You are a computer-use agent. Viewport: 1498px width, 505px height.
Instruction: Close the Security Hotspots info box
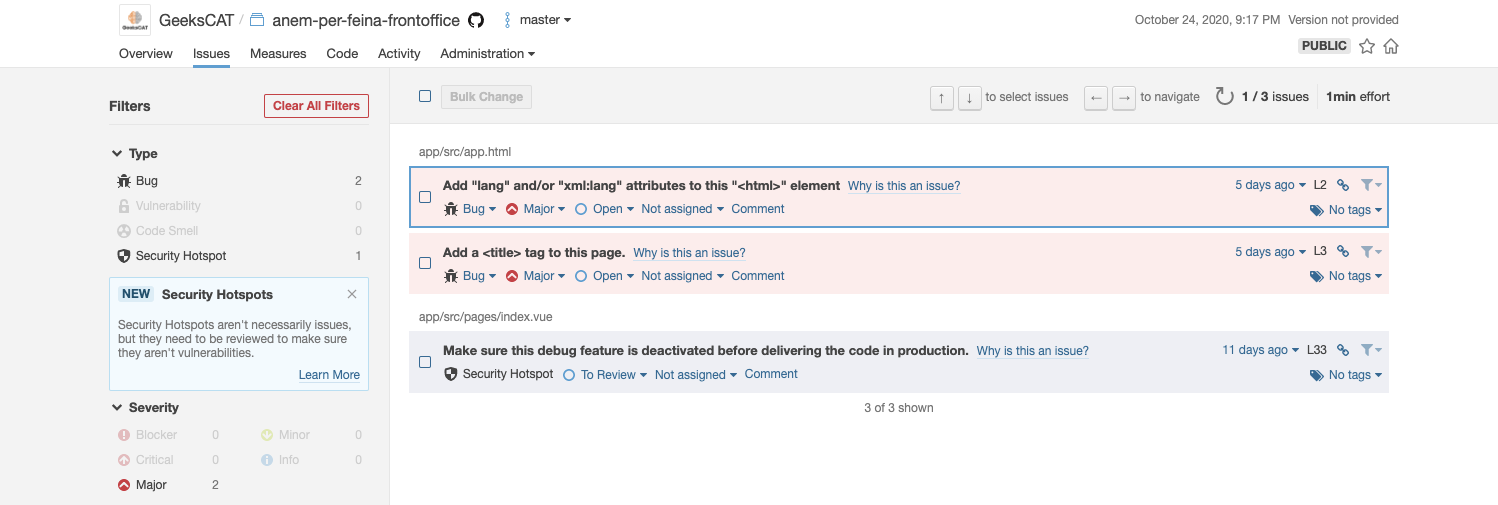tap(352, 294)
